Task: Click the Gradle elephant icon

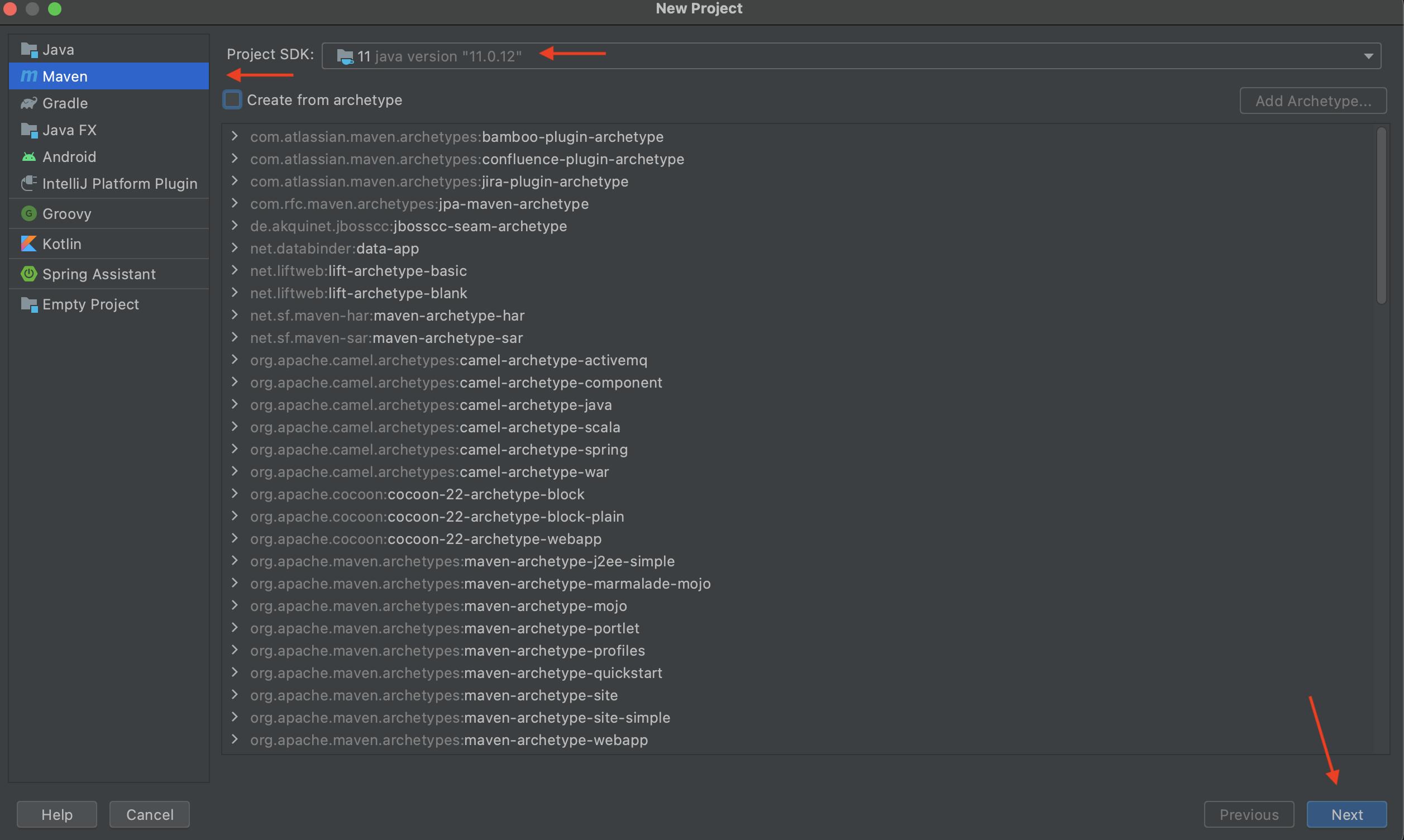Action: [29, 103]
